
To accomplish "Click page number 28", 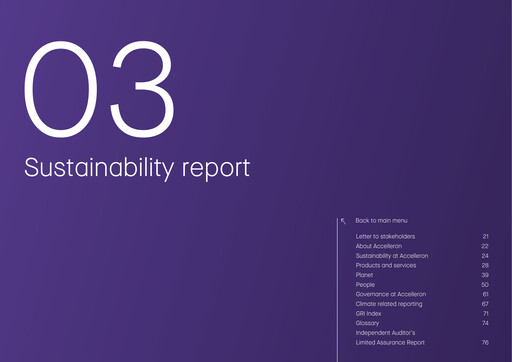I will 485,265.
